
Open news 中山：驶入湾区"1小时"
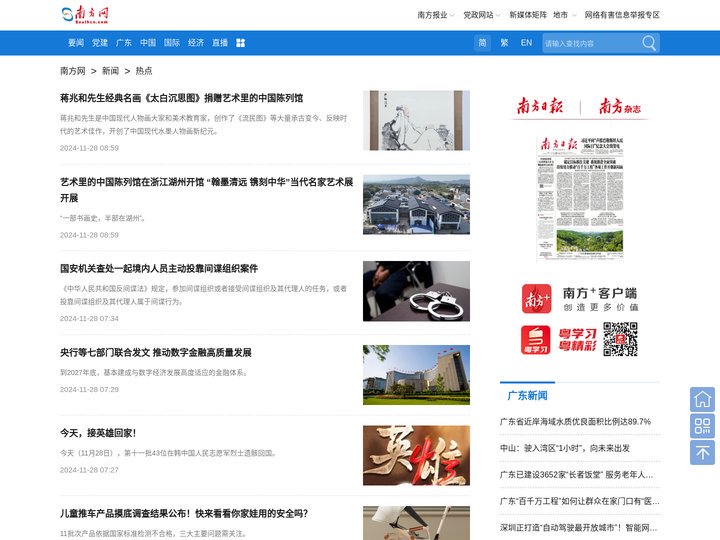tap(565, 448)
